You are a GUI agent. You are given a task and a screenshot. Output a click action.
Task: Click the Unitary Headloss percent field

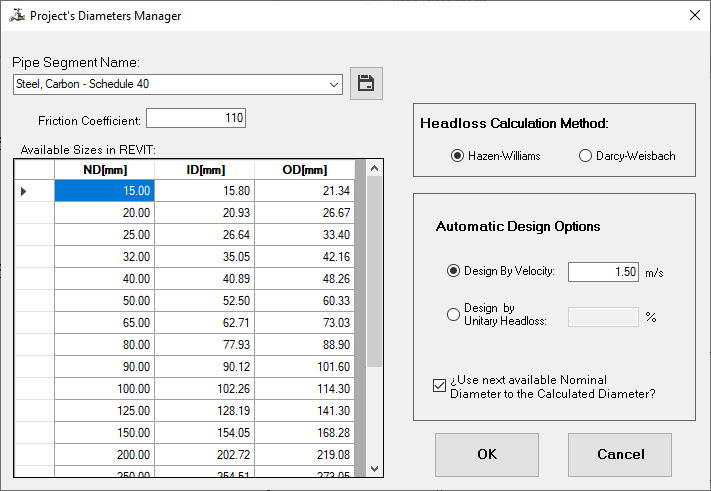pos(604,317)
